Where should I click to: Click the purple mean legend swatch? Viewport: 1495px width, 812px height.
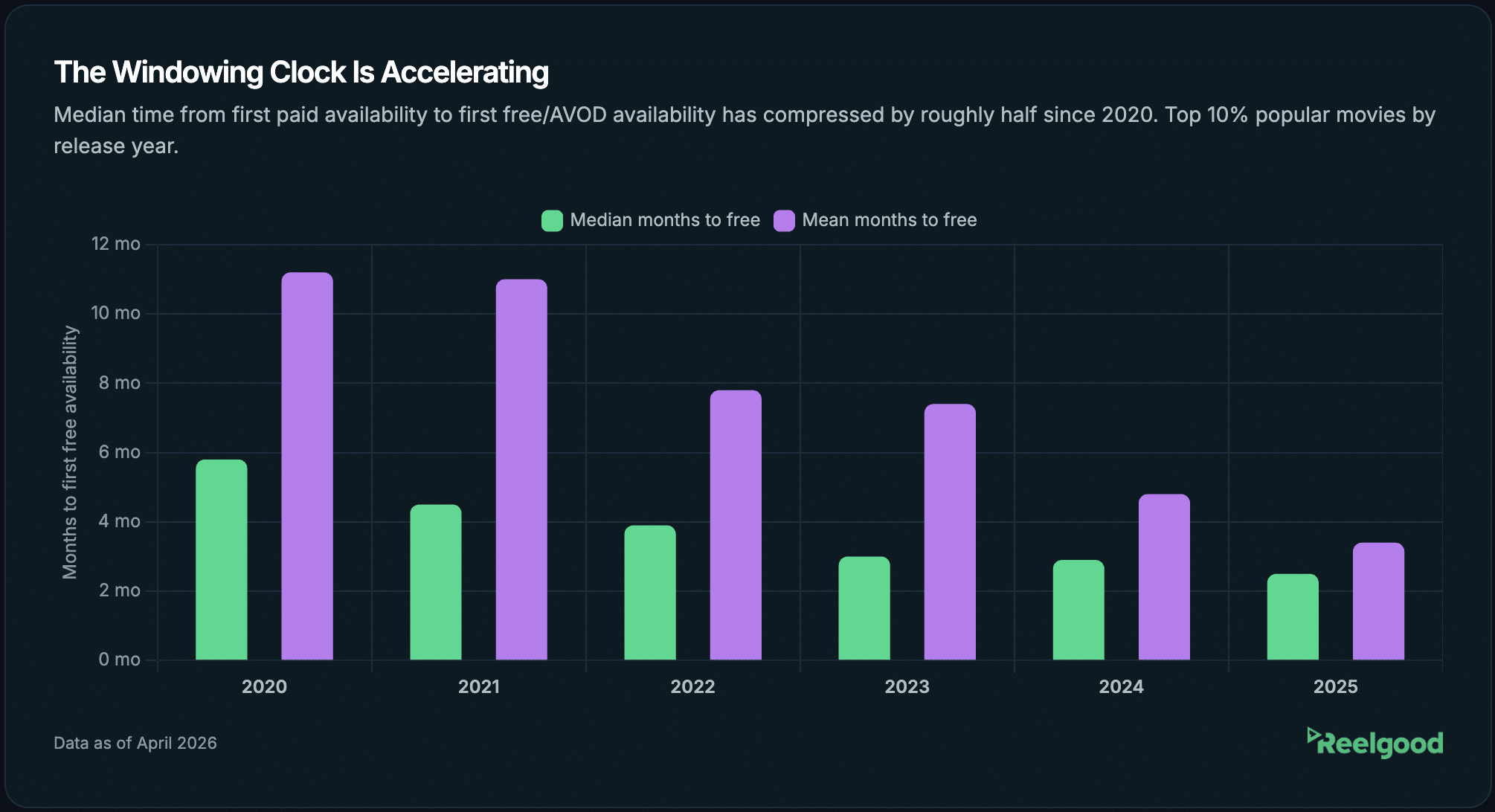(784, 221)
